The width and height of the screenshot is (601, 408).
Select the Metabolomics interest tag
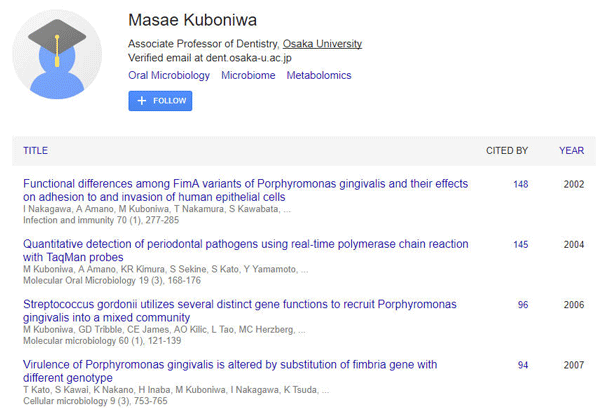point(319,75)
